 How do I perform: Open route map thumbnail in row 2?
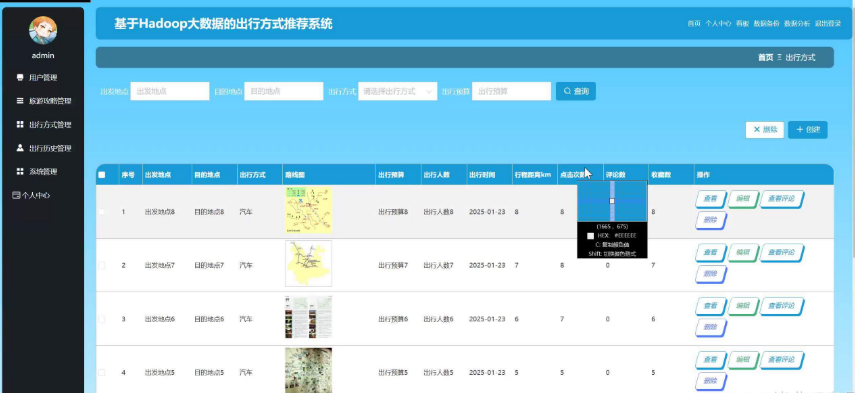[x=309, y=264]
